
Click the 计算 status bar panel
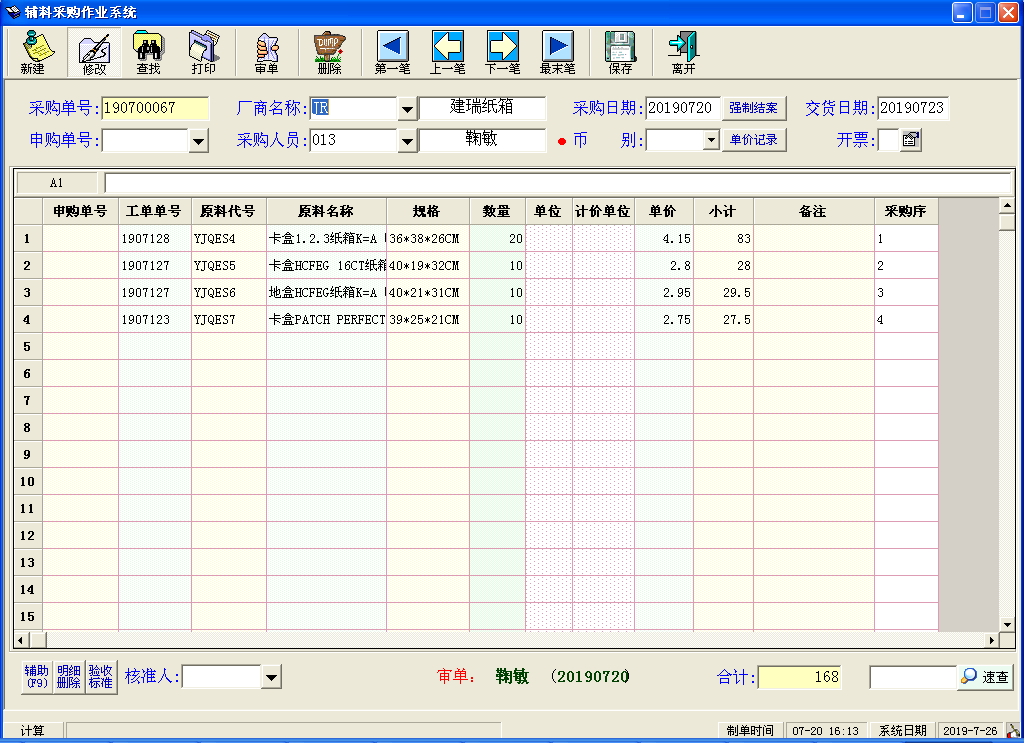coord(33,731)
